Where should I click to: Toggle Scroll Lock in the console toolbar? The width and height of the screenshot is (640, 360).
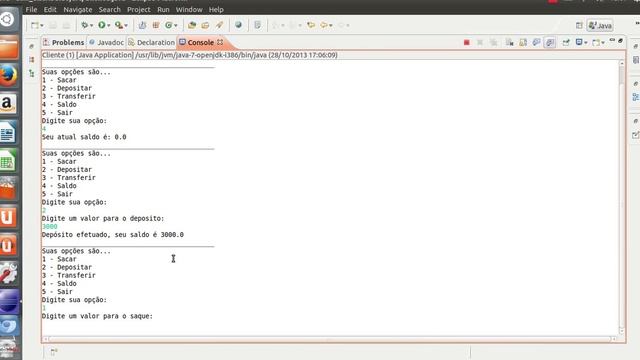[x=523, y=42]
